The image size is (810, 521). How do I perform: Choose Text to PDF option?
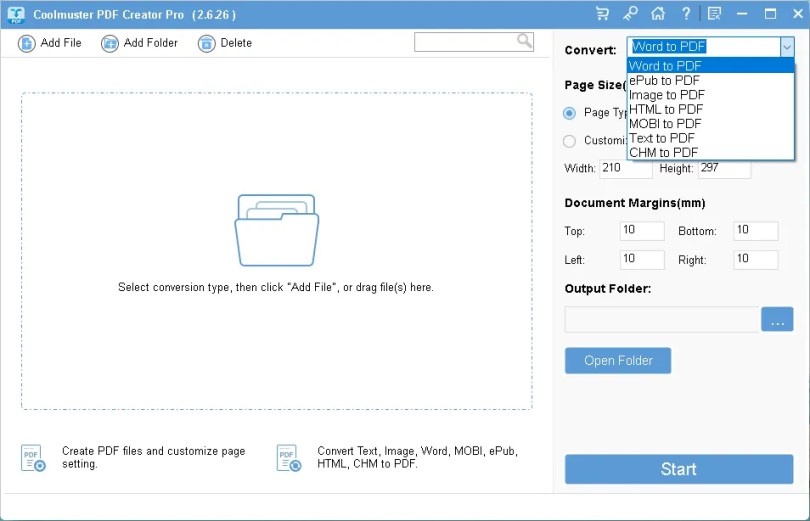point(711,138)
